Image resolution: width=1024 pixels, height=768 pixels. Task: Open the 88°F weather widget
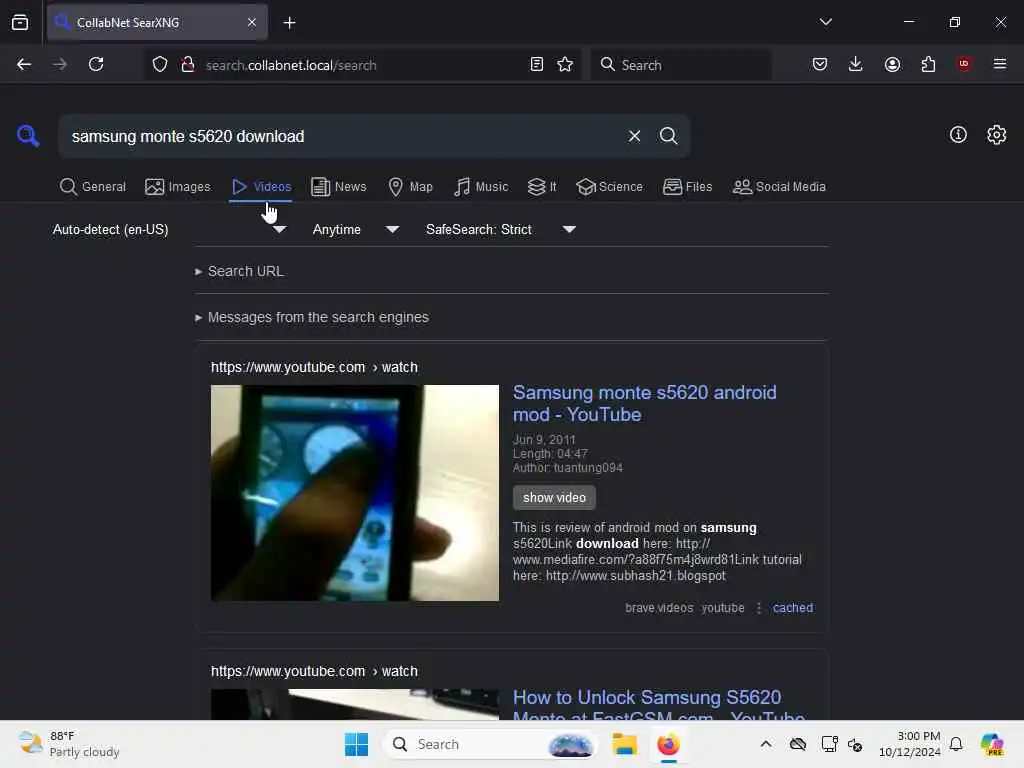coord(69,744)
